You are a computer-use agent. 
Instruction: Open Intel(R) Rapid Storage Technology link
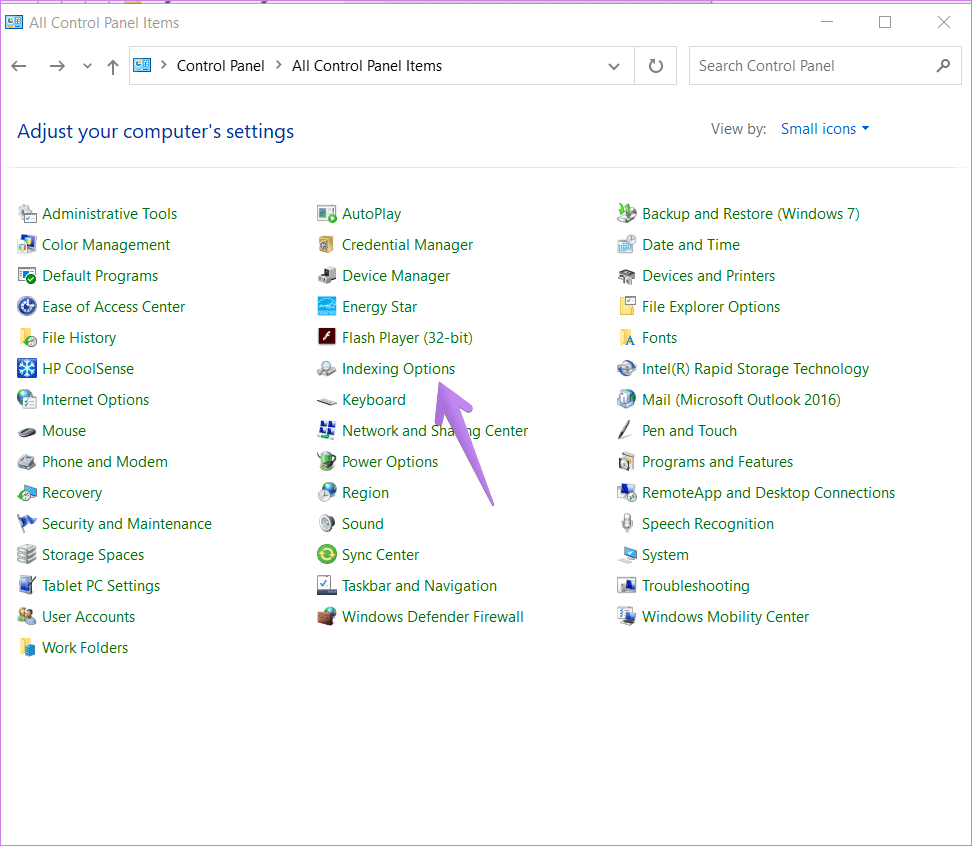coord(755,369)
